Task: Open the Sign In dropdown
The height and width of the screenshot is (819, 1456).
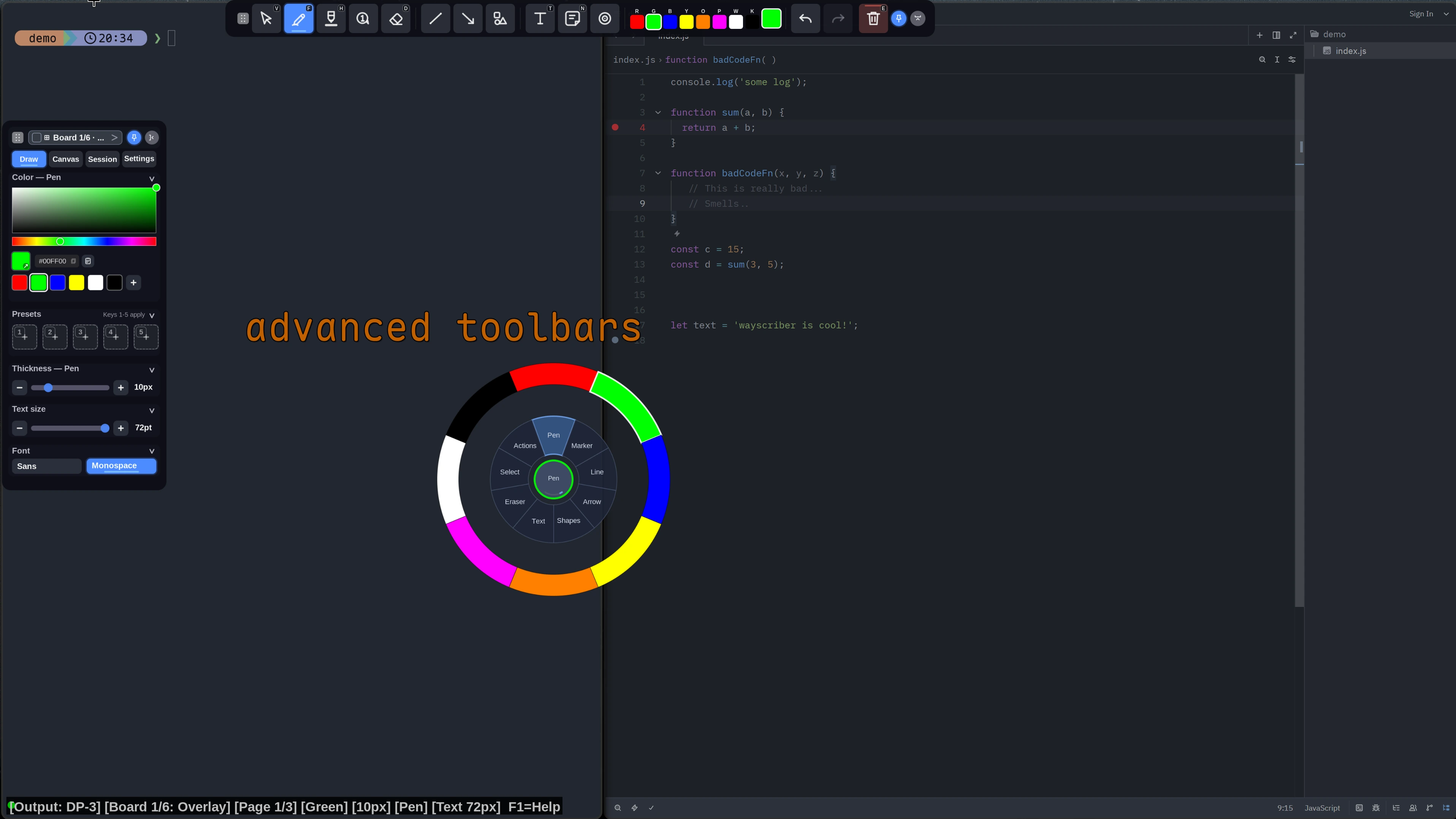Action: click(x=1446, y=14)
